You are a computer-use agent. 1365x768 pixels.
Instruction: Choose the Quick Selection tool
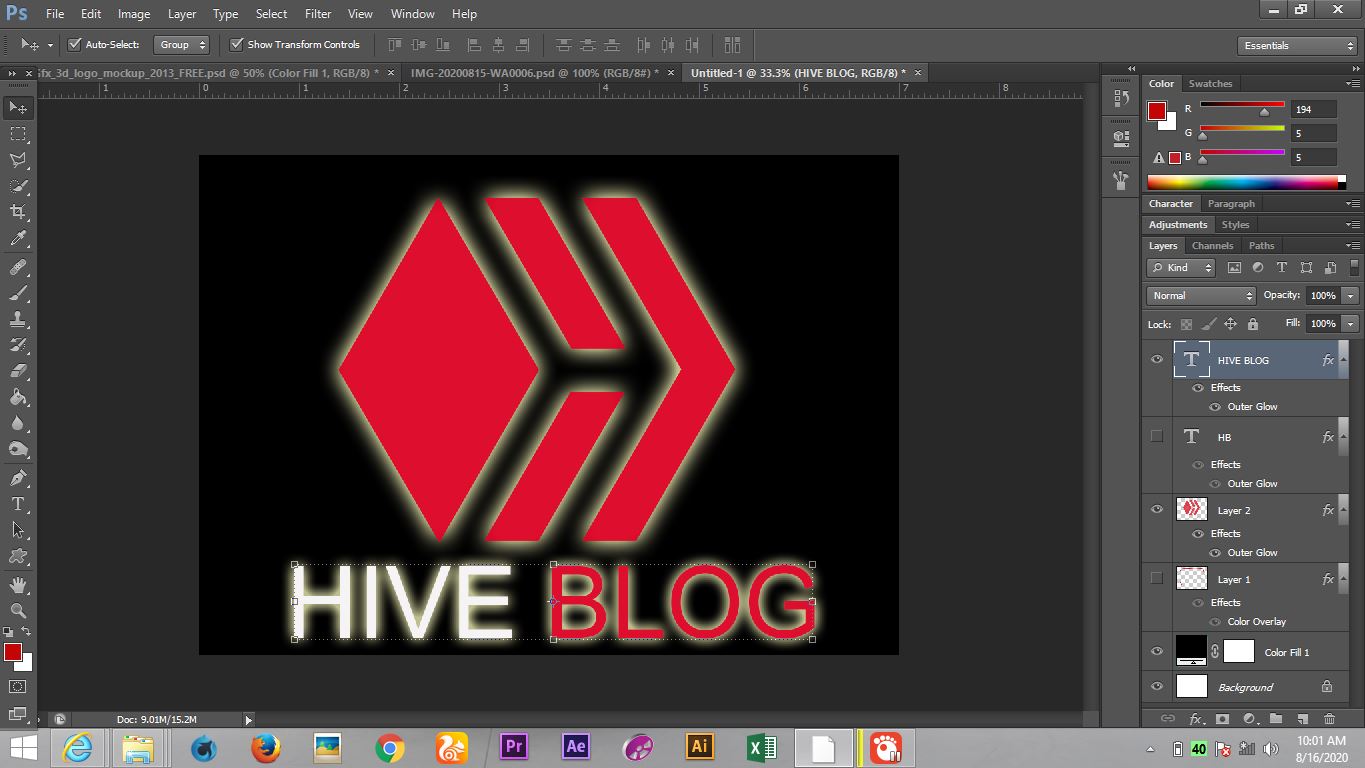click(18, 186)
